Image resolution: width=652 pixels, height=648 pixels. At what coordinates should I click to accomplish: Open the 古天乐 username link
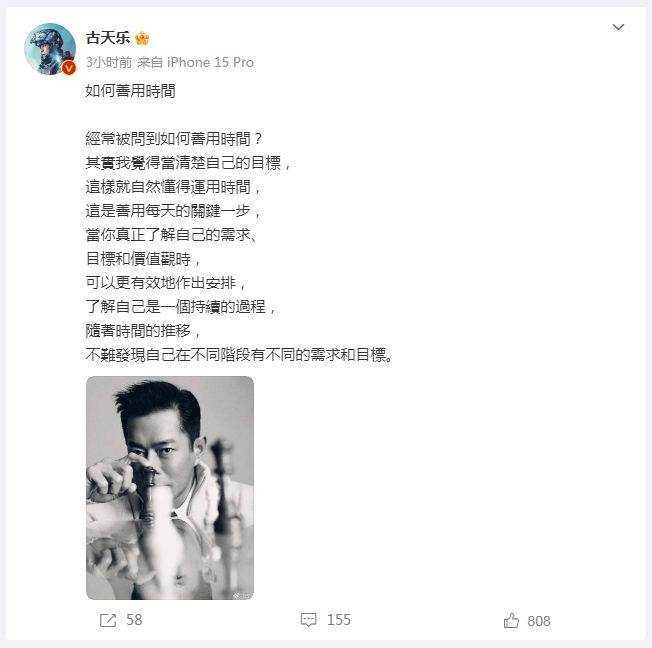pos(108,38)
